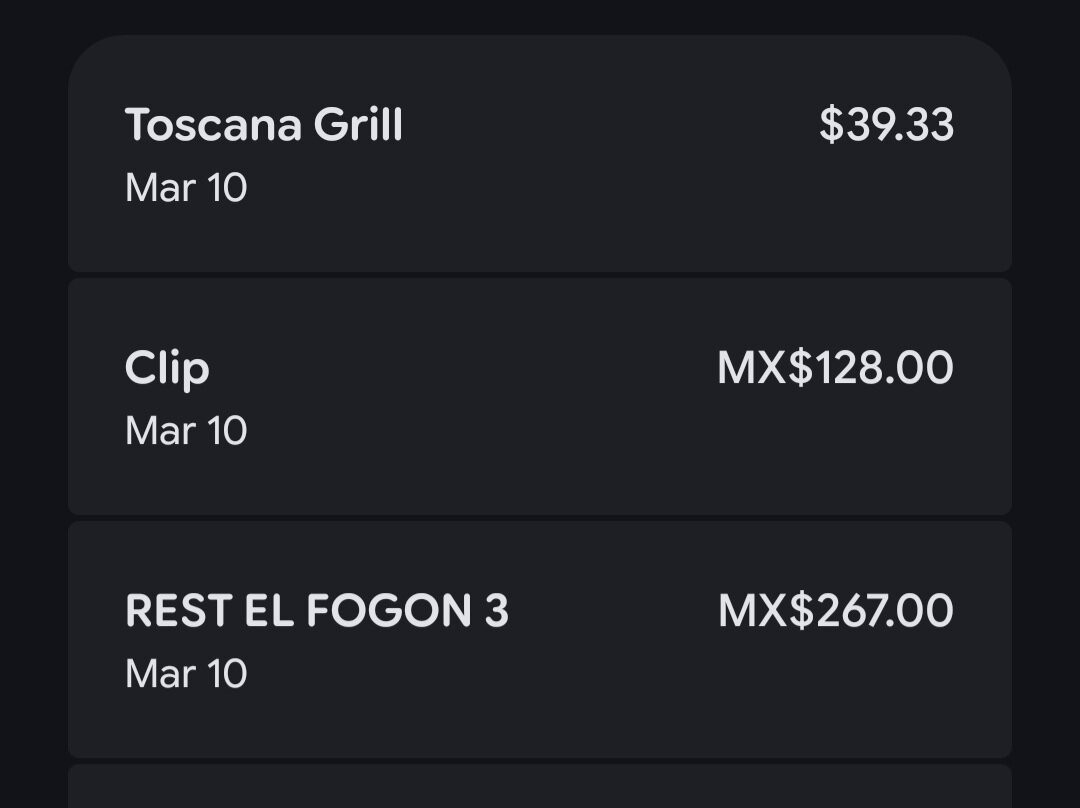Viewport: 1080px width, 808px height.
Task: Click the Clip merchant name
Action: pyautogui.click(x=167, y=369)
